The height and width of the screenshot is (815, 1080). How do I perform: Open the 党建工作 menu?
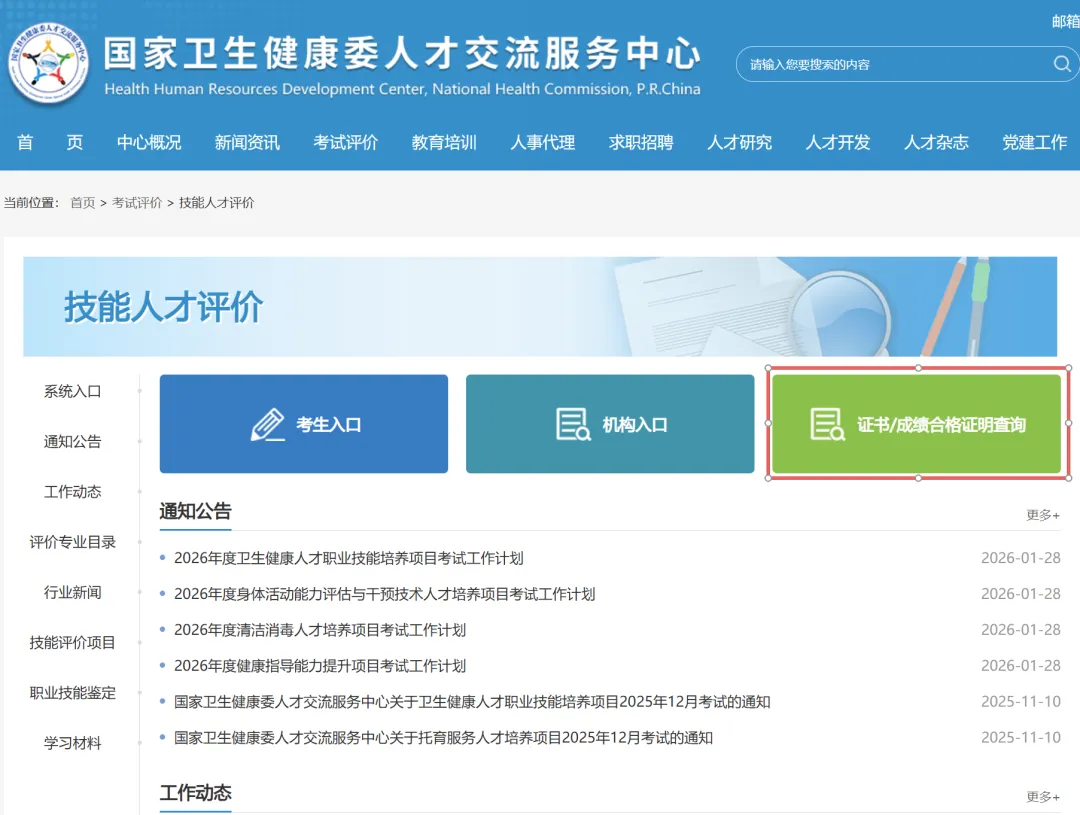[x=1035, y=143]
